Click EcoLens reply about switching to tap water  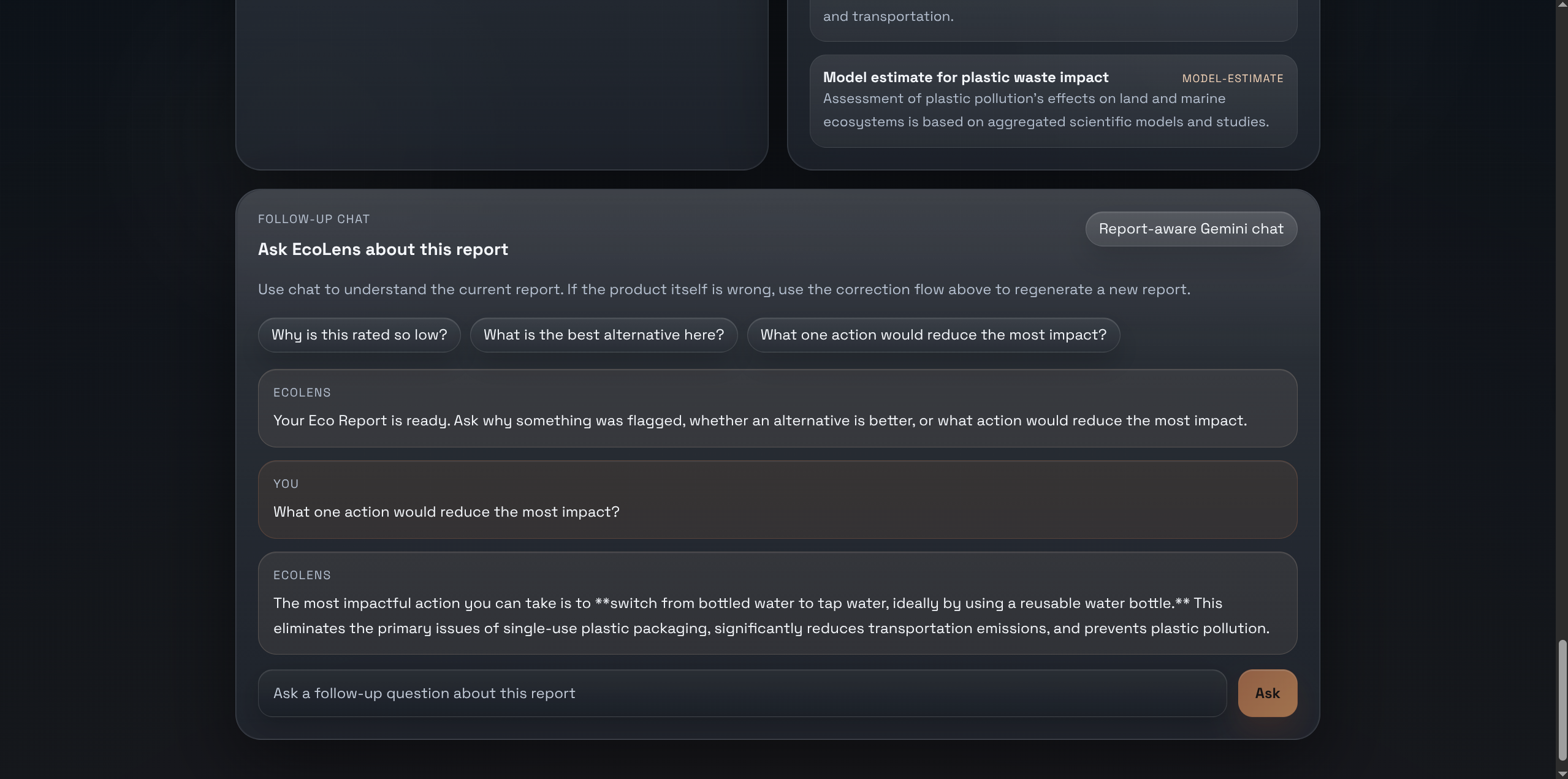[x=771, y=615]
